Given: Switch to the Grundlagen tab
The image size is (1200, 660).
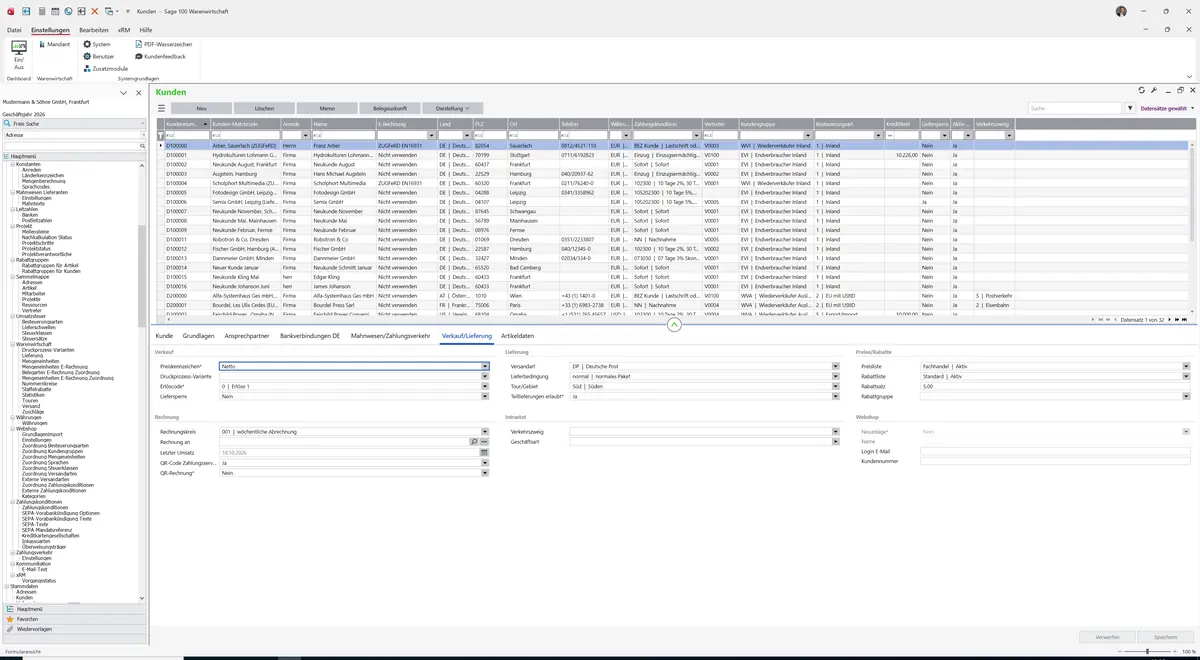Looking at the screenshot, I should point(198,336).
